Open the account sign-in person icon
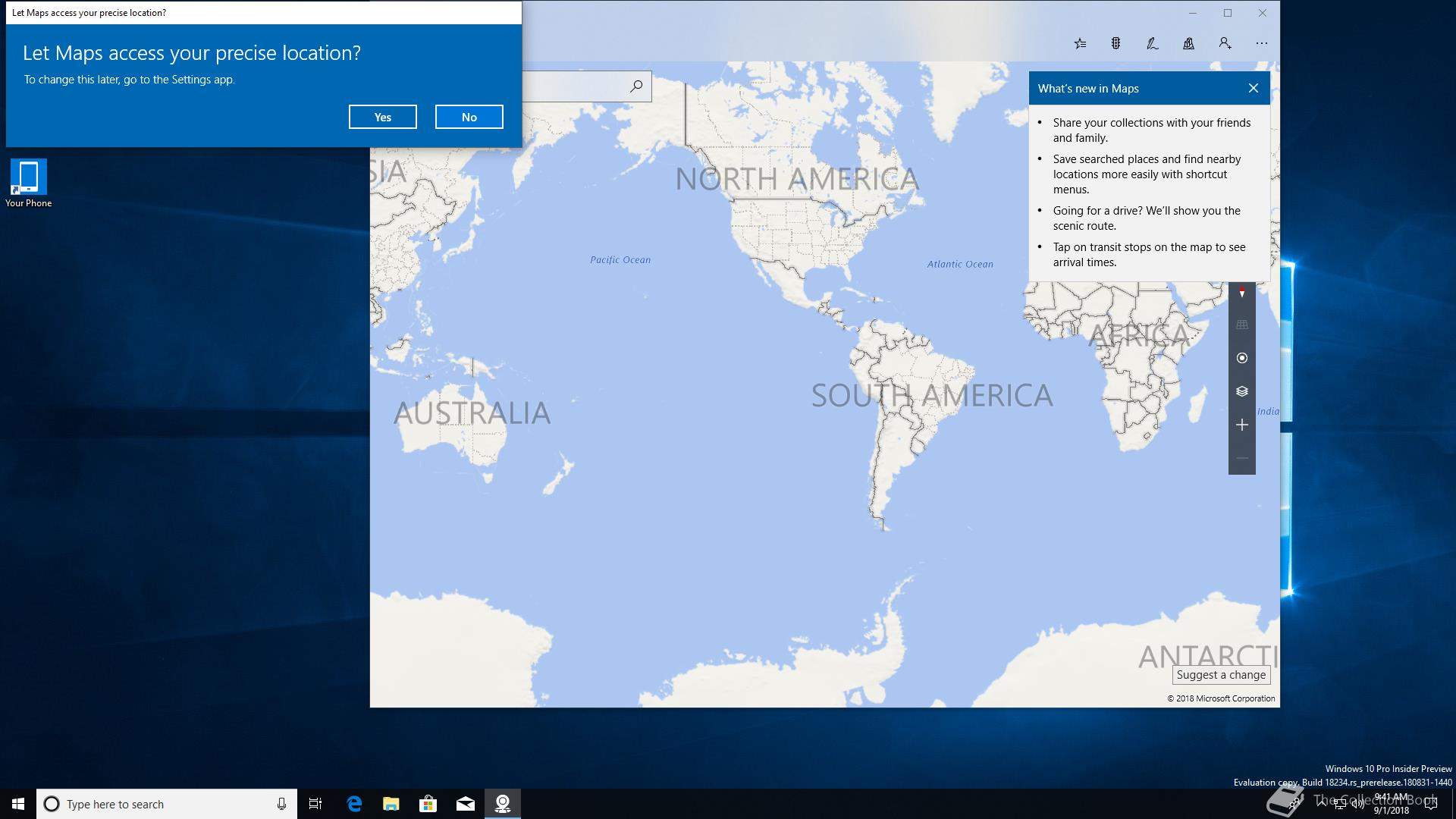The height and width of the screenshot is (819, 1456). (1225, 44)
